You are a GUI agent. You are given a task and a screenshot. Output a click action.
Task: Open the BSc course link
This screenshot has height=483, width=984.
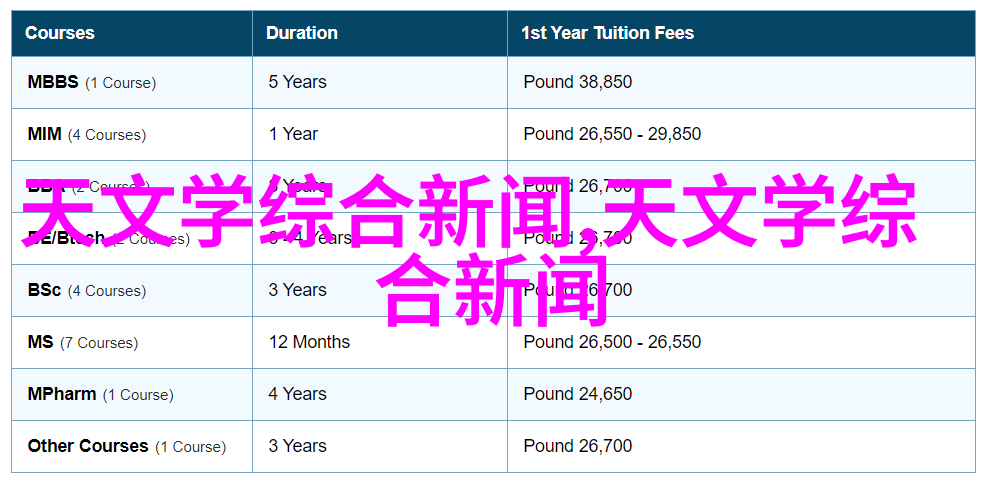pos(44,290)
